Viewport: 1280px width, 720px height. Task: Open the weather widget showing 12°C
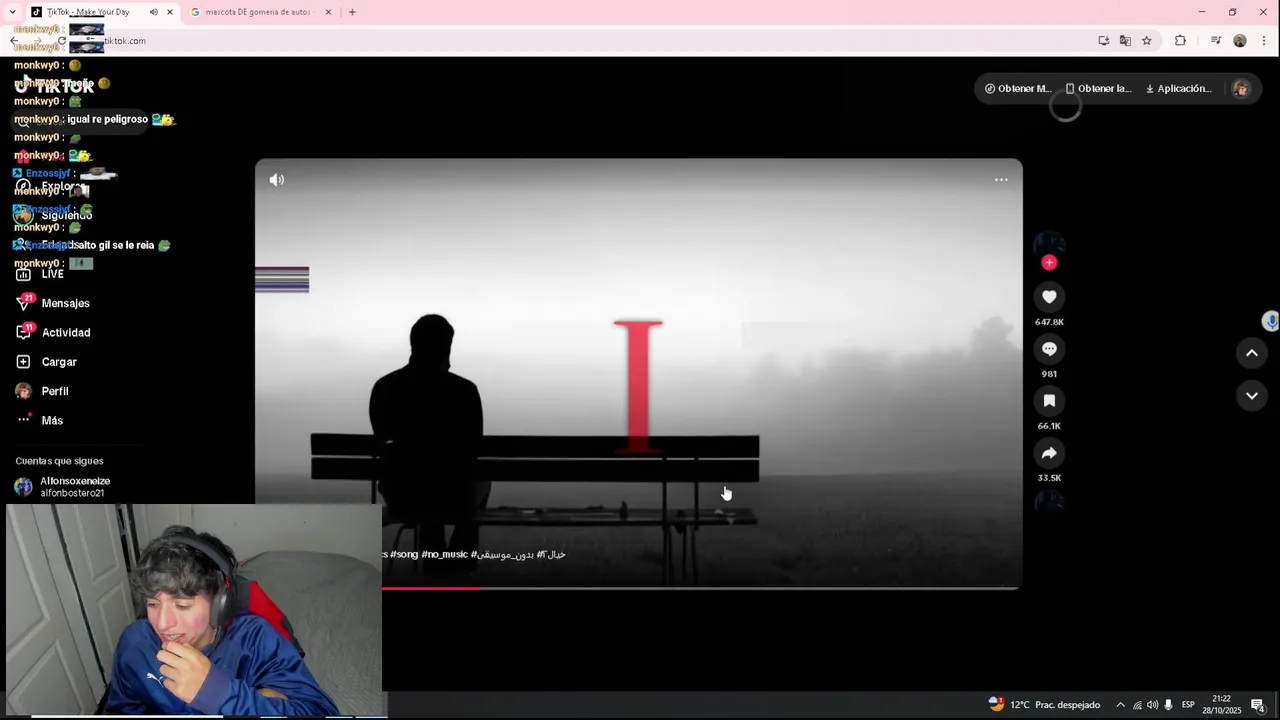[1044, 705]
